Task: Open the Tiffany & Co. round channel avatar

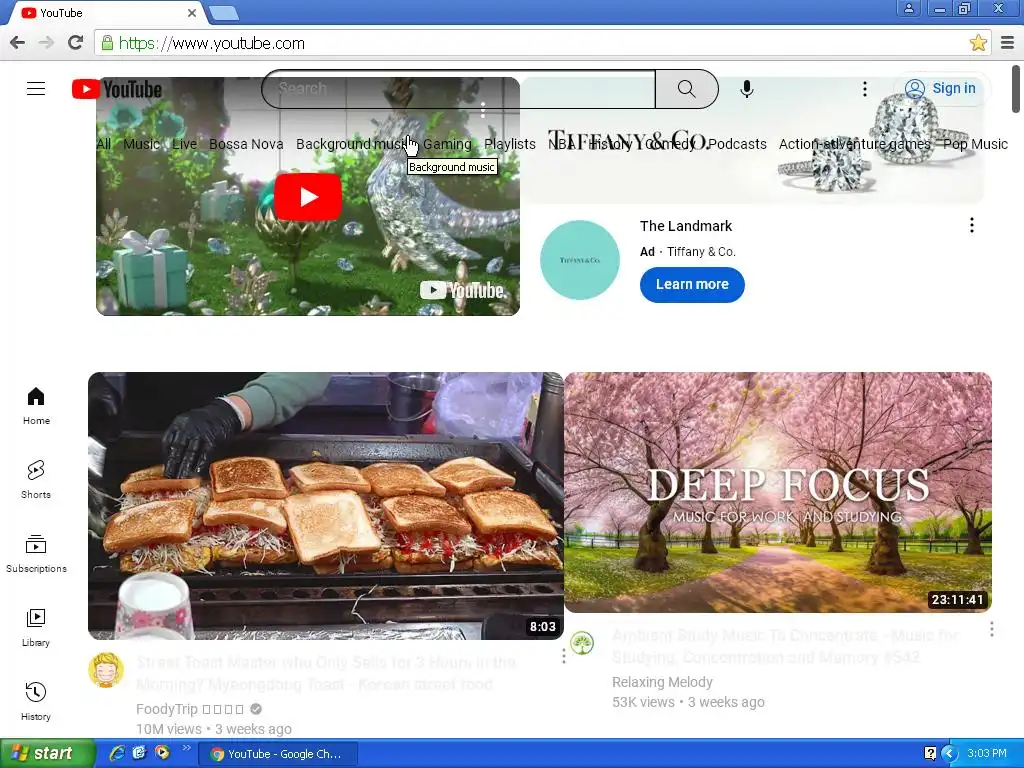Action: 580,260
